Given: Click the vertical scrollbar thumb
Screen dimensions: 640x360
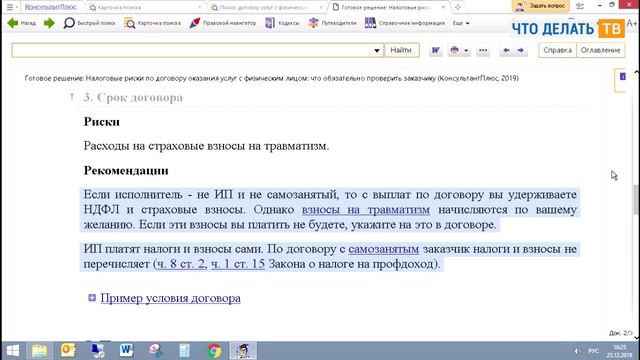Looking at the screenshot, I should click(x=636, y=199).
